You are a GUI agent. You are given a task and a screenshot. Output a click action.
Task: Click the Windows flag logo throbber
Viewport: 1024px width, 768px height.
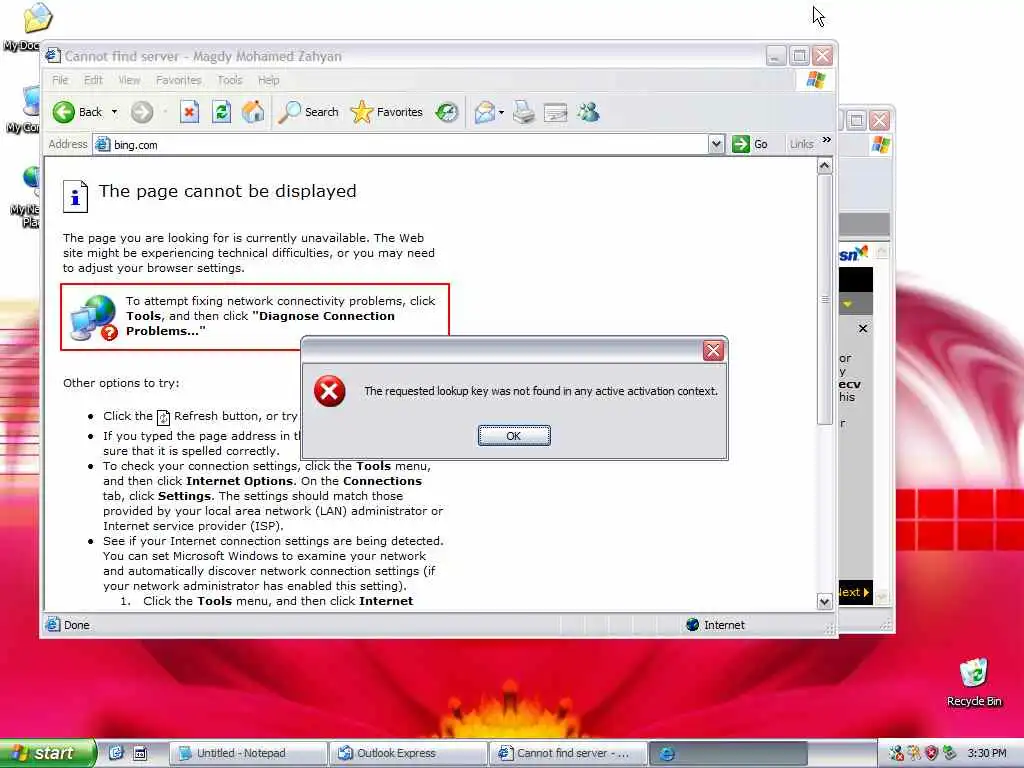click(x=816, y=80)
